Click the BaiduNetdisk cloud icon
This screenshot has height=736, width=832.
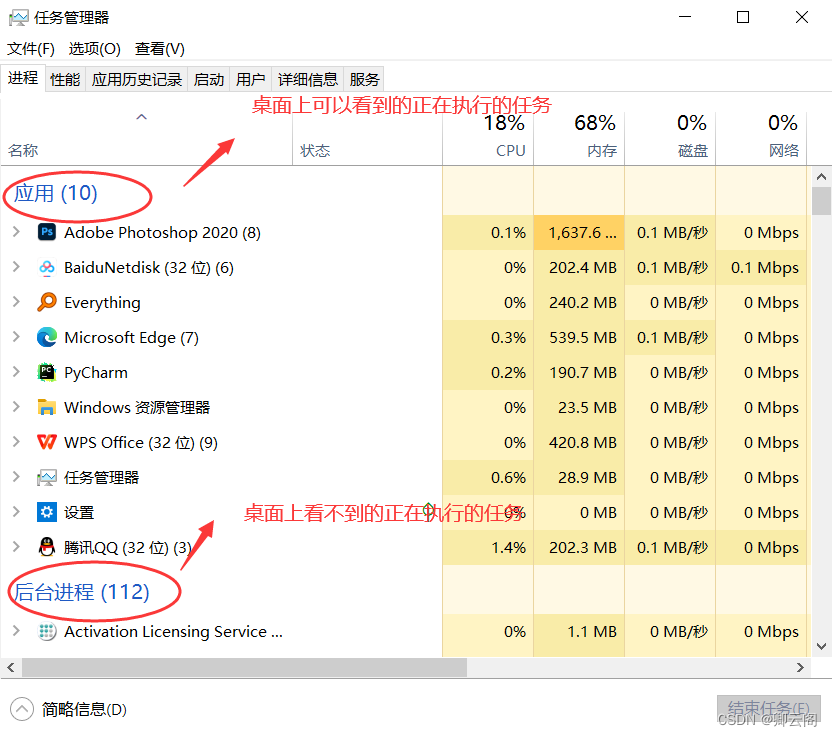coord(47,267)
